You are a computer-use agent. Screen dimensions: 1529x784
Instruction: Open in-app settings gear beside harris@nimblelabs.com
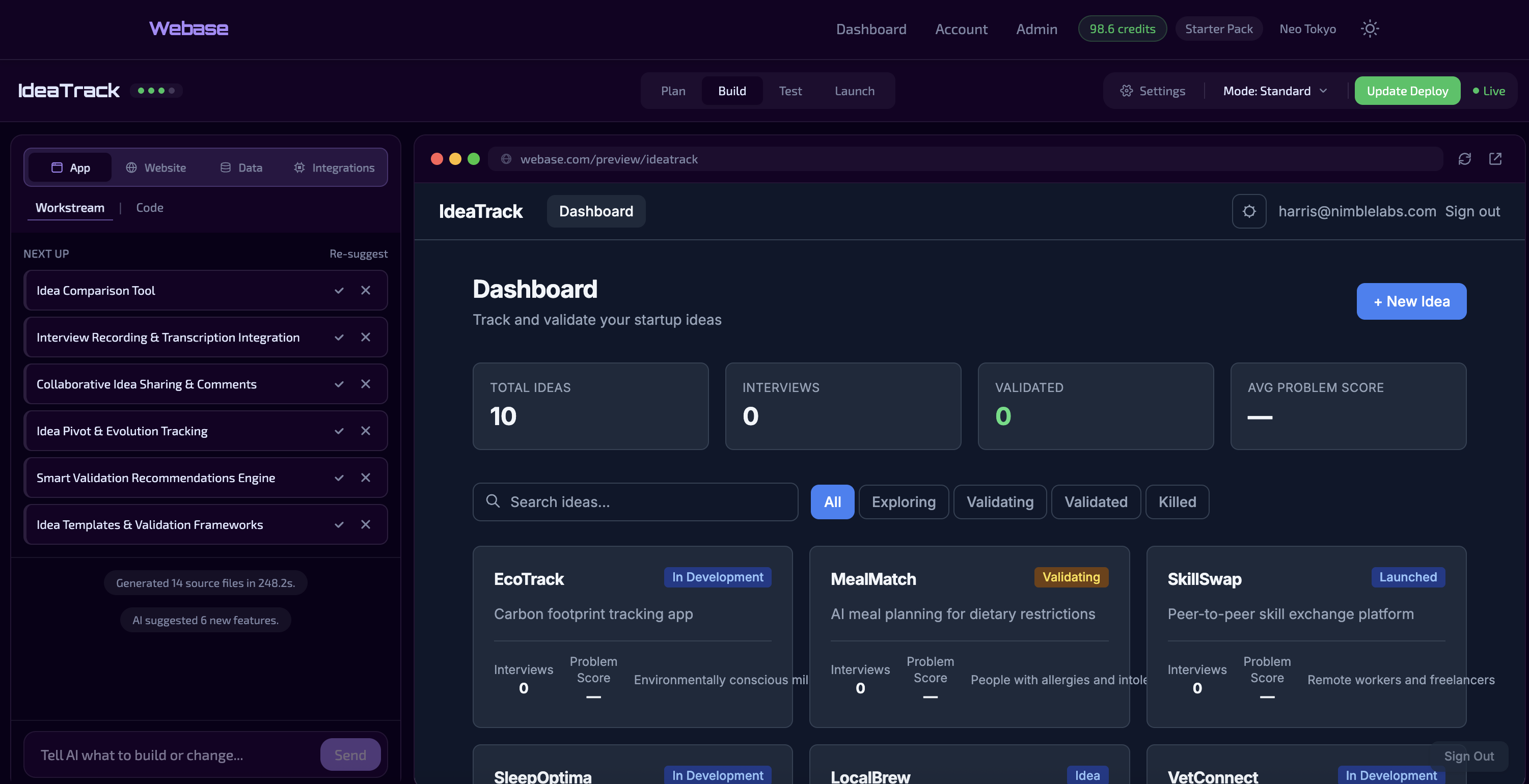(1249, 211)
